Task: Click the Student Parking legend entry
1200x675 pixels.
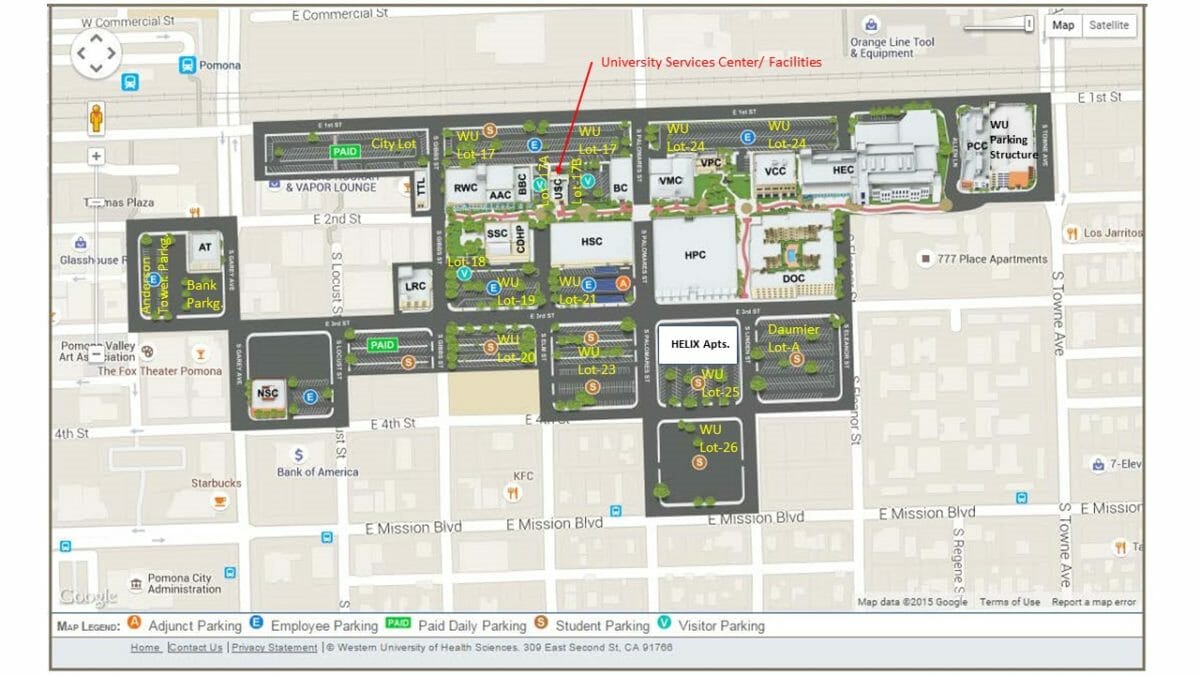Action: [x=591, y=625]
